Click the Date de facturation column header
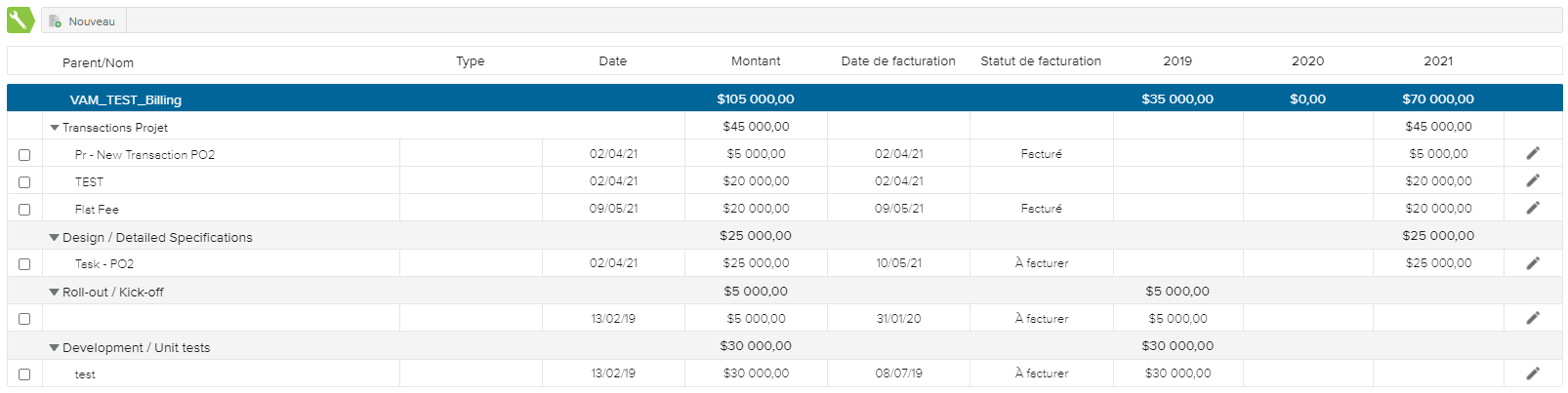 [x=898, y=61]
